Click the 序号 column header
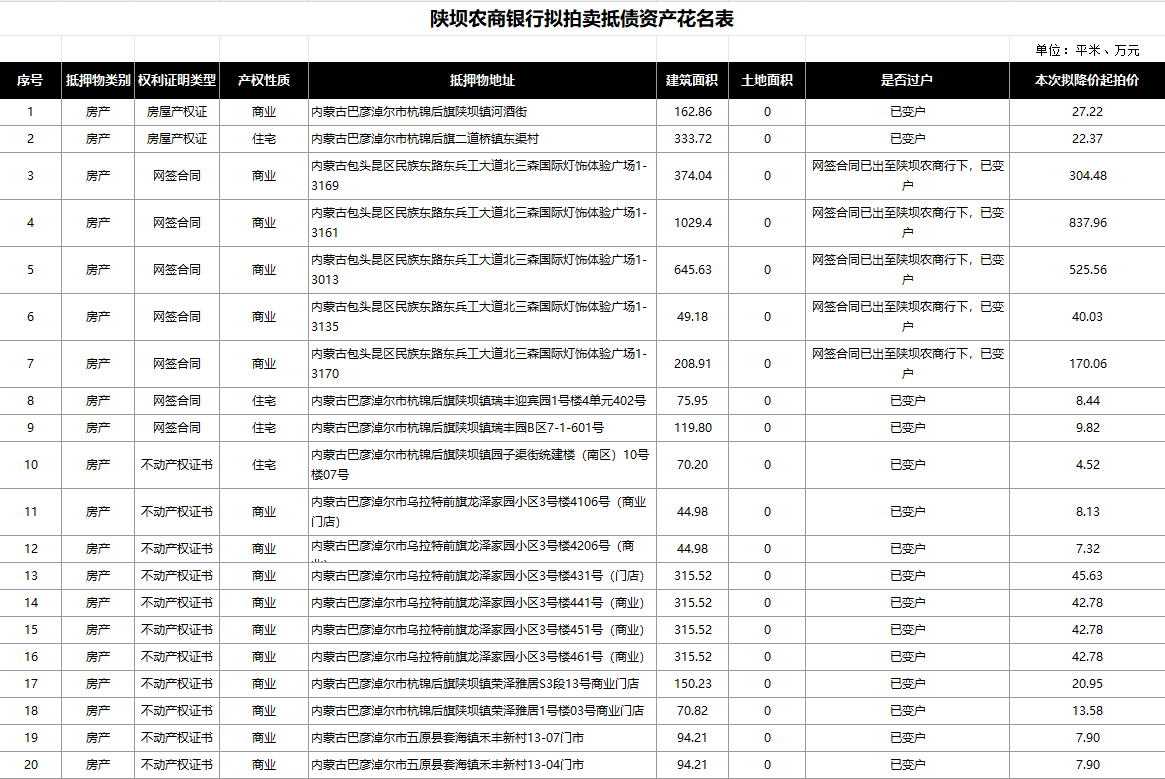1165x779 pixels. click(29, 81)
